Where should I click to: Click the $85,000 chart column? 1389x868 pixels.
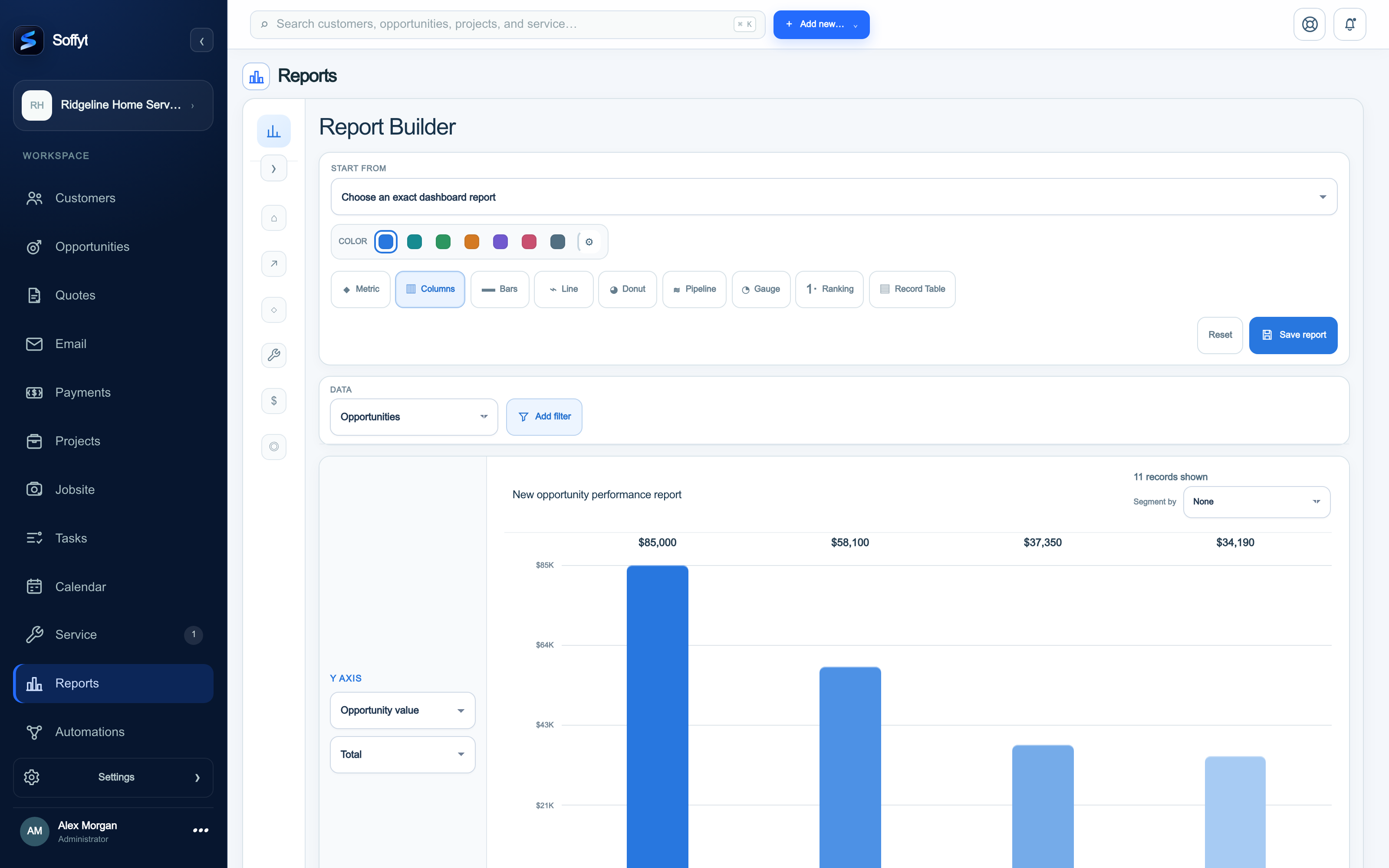coord(657,717)
